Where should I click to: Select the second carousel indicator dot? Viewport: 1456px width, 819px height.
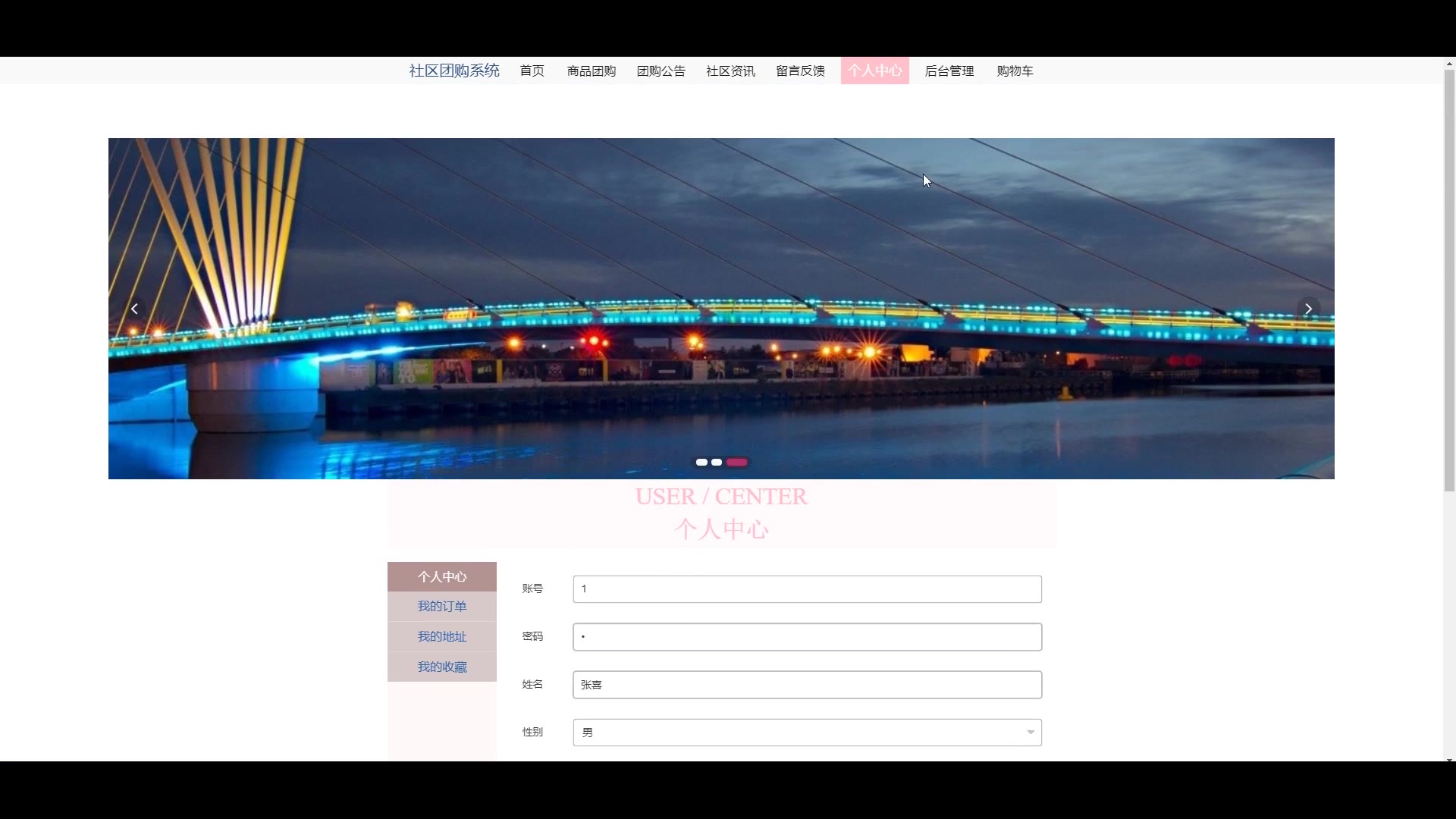coord(717,462)
